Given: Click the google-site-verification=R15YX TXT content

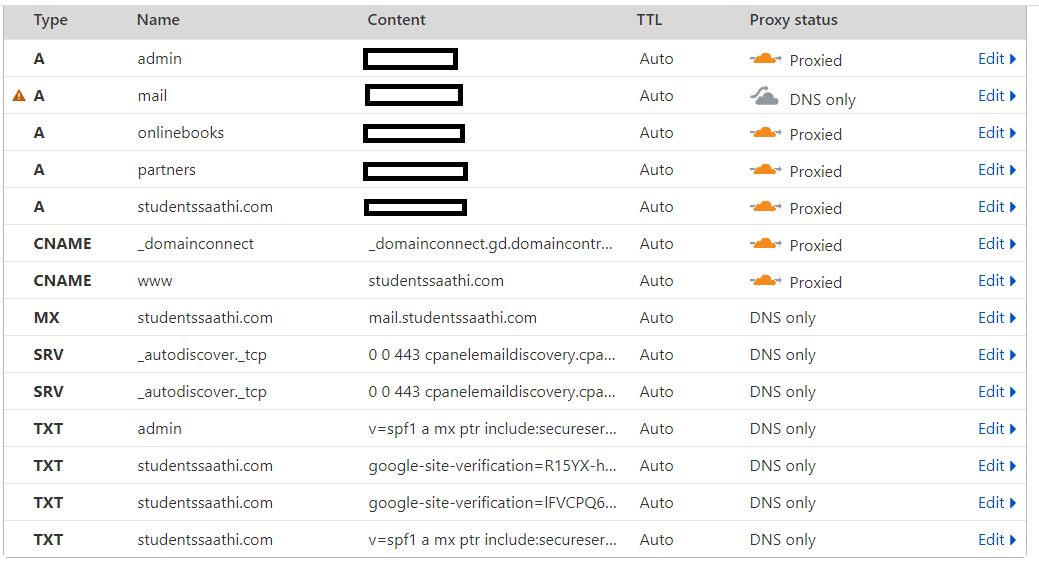Looking at the screenshot, I should point(490,466).
